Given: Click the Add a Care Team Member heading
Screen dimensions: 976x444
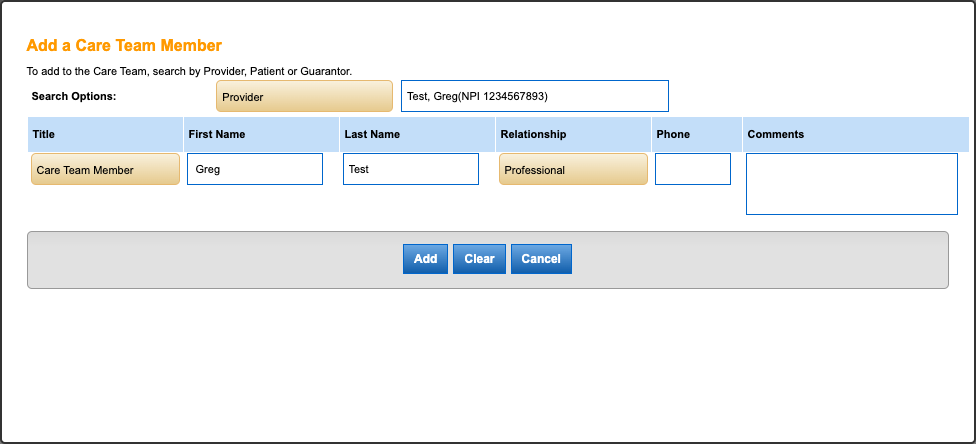Looking at the screenshot, I should (124, 45).
